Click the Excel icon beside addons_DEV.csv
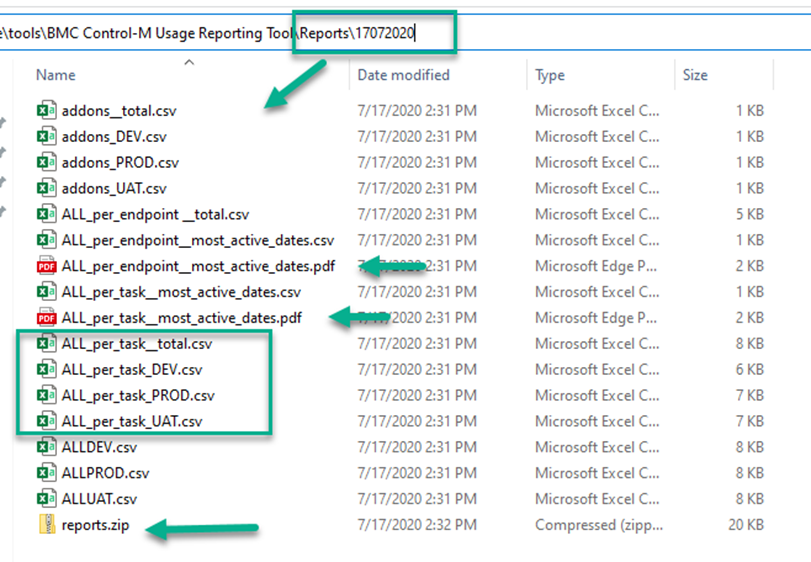This screenshot has height=562, width=811. [47, 136]
